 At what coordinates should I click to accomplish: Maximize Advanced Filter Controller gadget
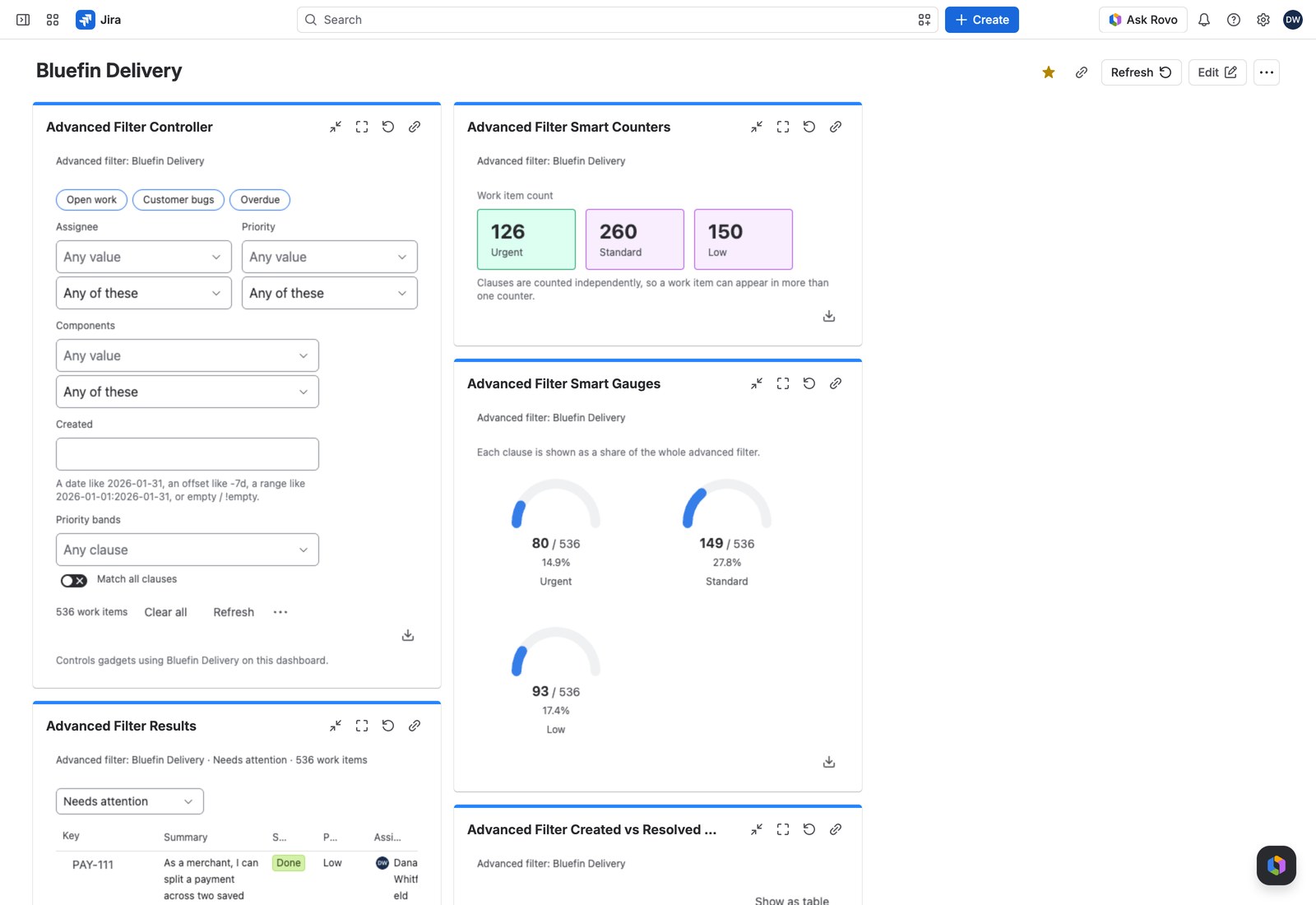point(362,127)
